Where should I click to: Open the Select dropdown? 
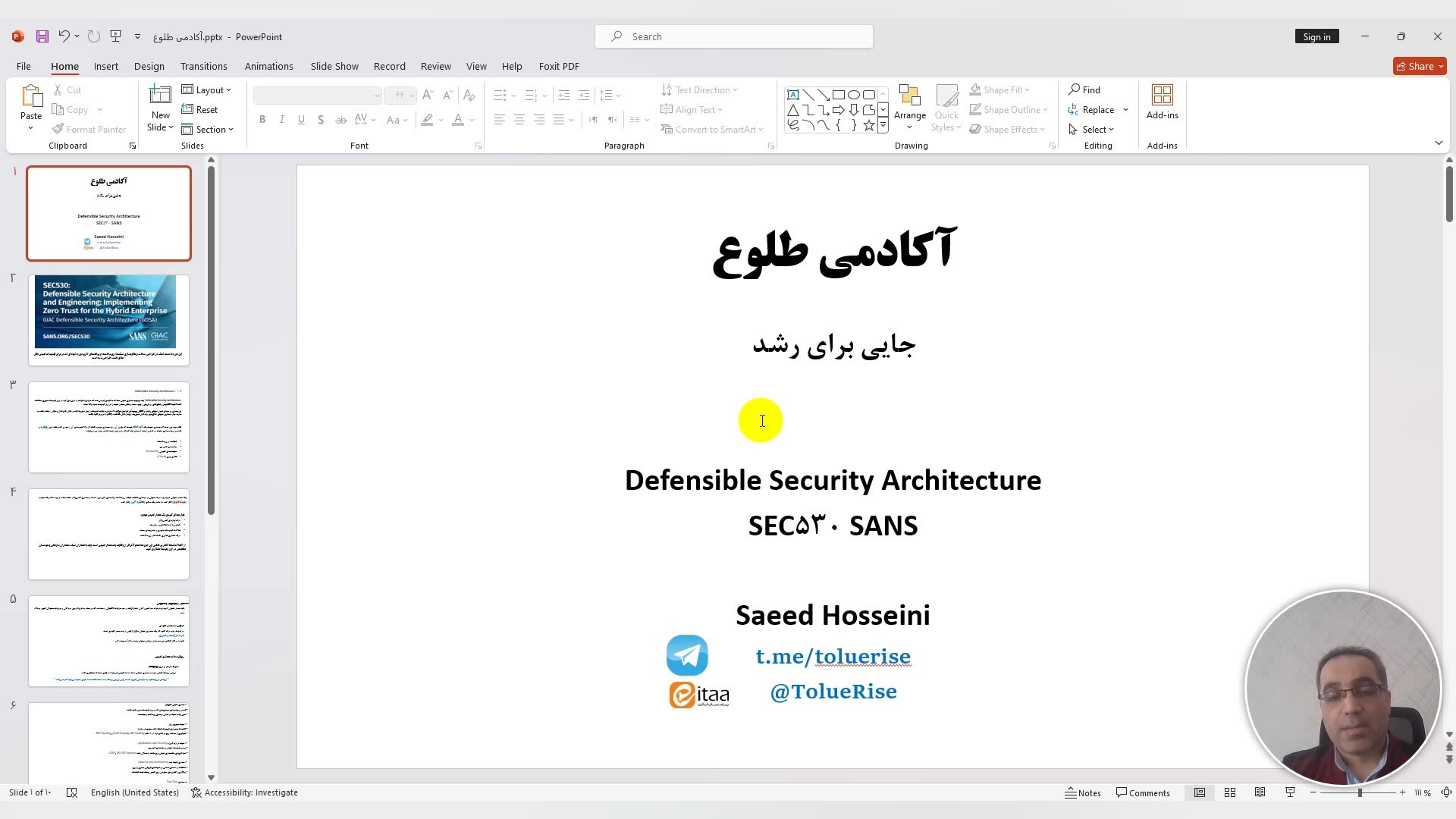[1091, 129]
